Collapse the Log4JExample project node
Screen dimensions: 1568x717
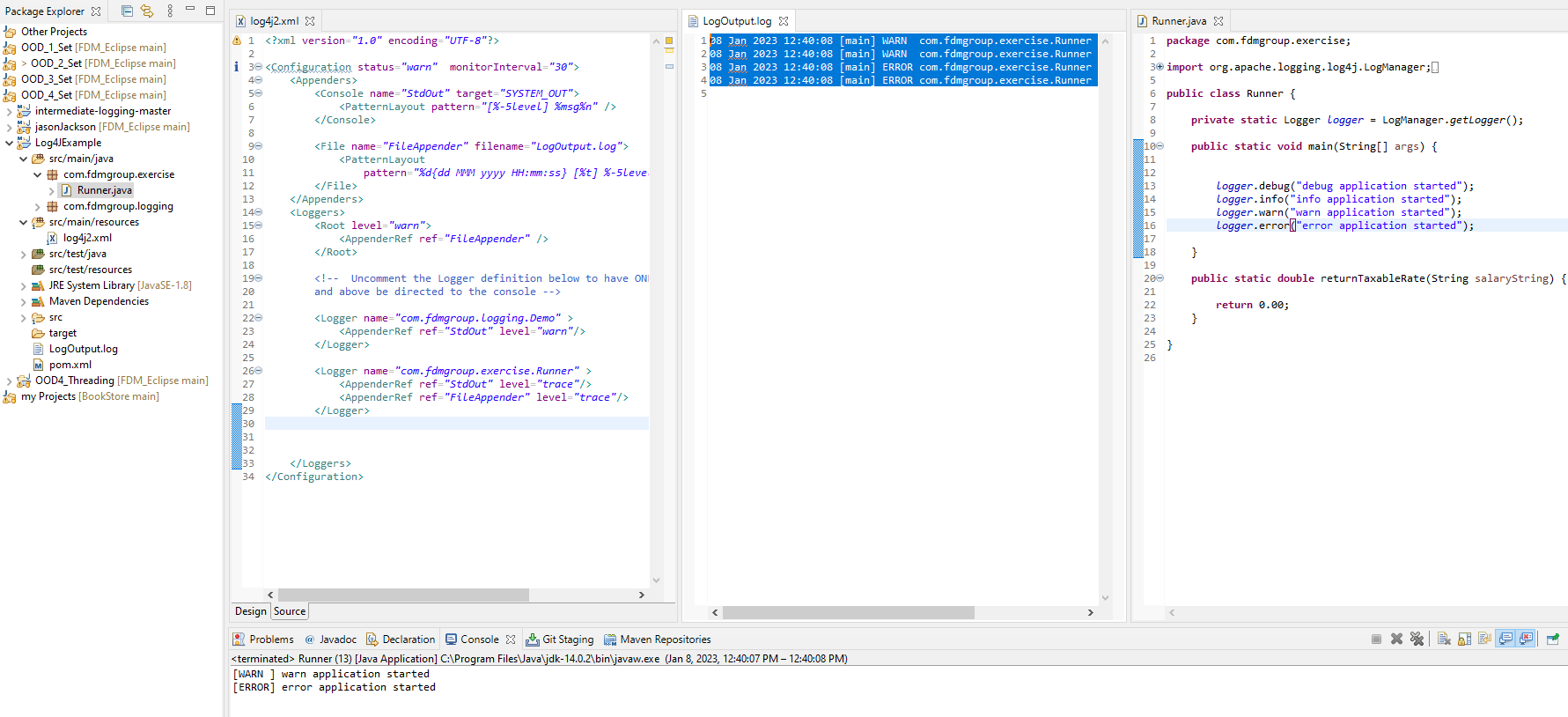tap(10, 143)
